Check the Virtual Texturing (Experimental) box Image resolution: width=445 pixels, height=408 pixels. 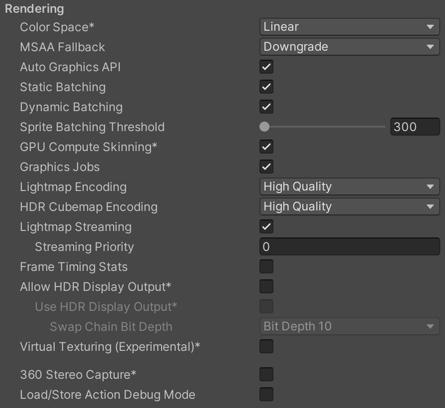tap(266, 346)
